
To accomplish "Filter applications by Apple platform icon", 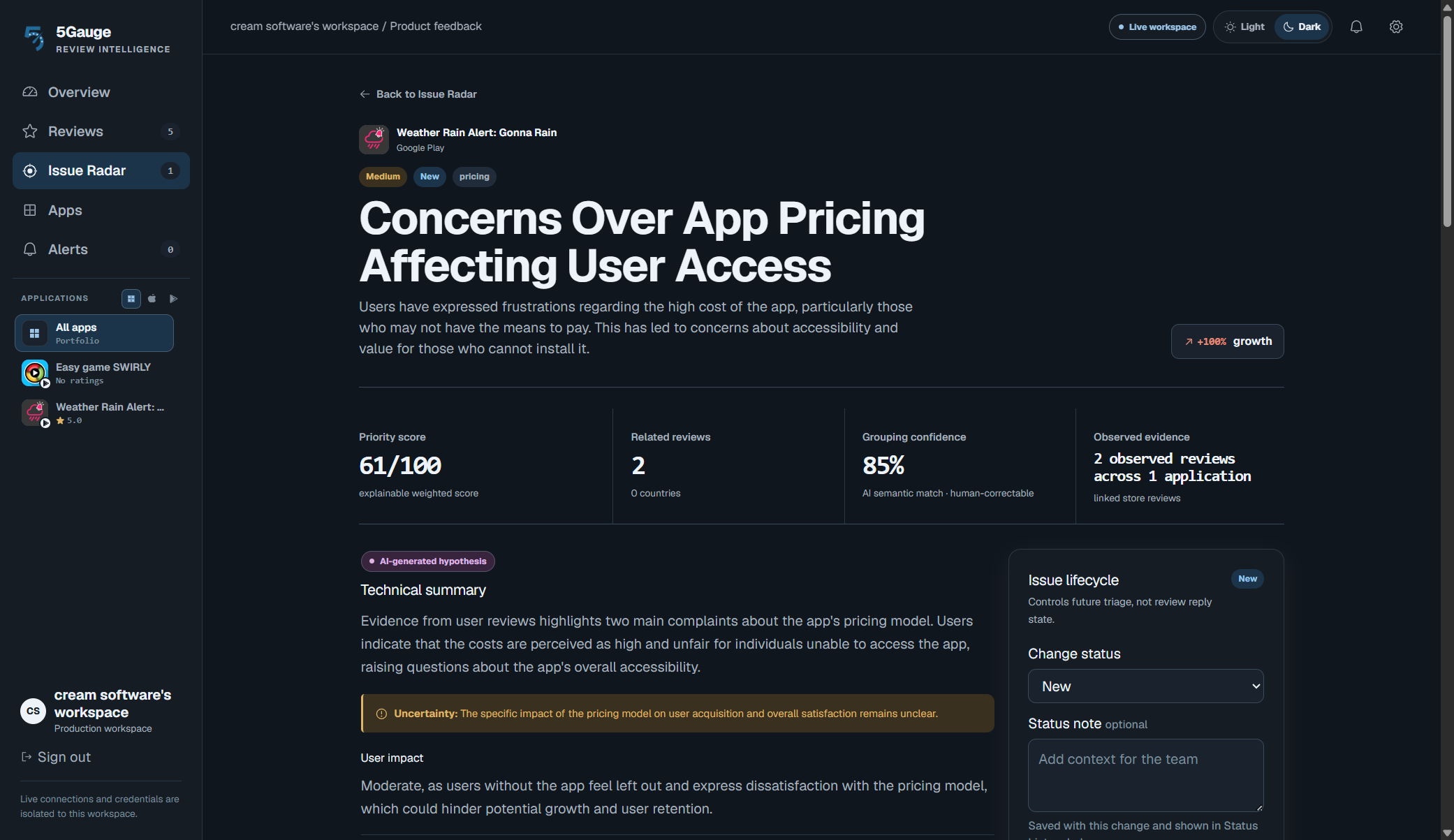I will [x=152, y=299].
